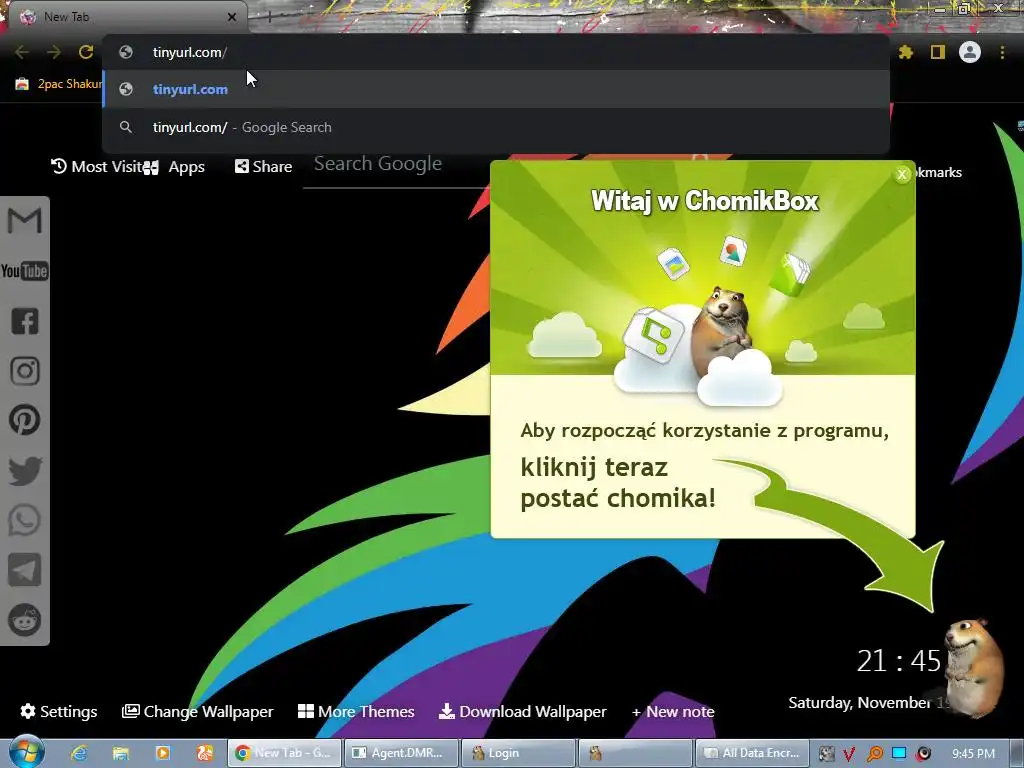1024x768 pixels.
Task: Open Facebook shortcut in sidebar
Action: click(25, 321)
